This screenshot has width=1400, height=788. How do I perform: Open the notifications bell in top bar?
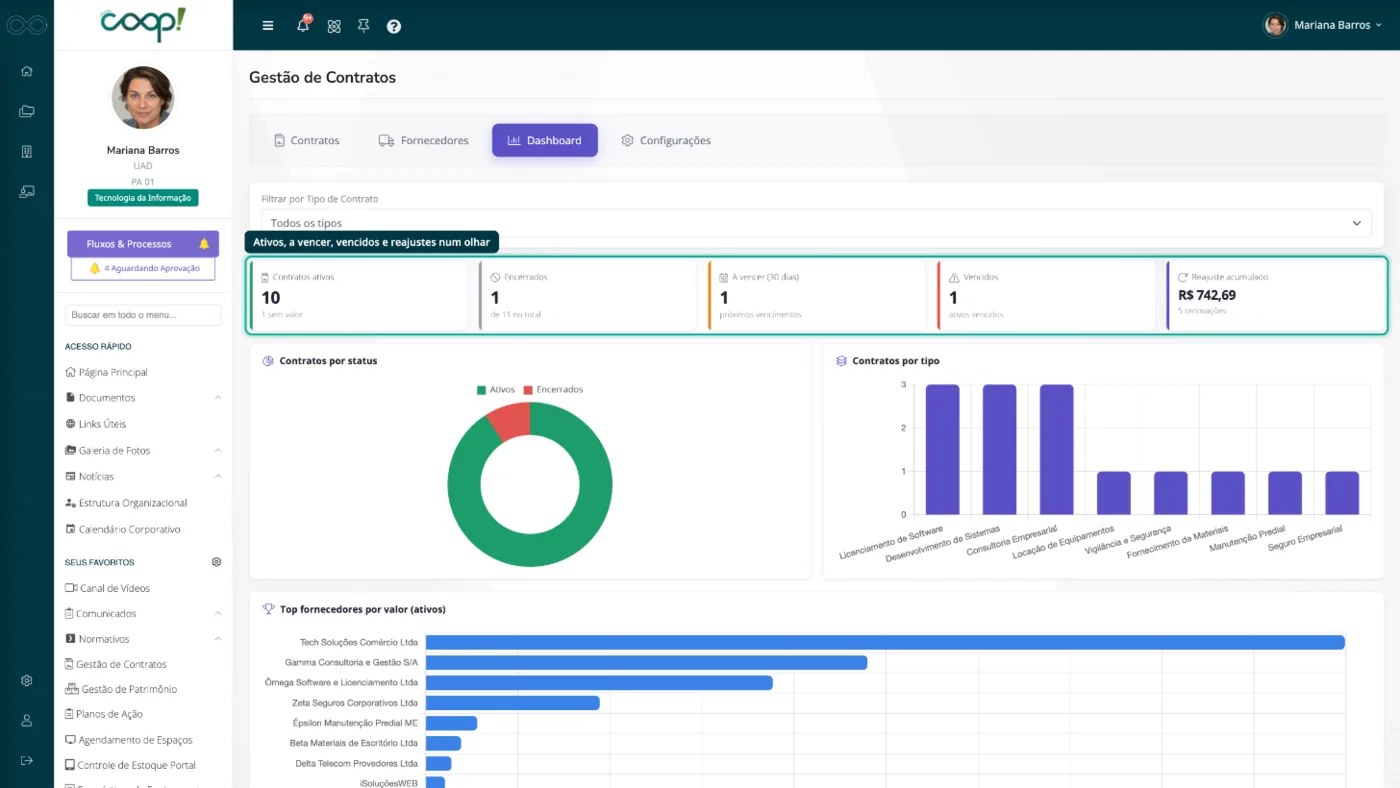[303, 25]
